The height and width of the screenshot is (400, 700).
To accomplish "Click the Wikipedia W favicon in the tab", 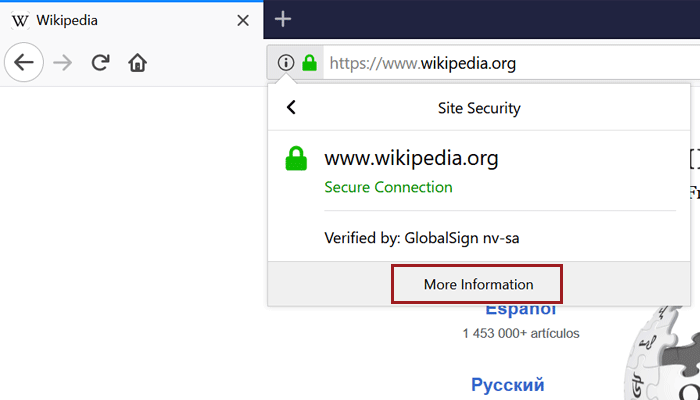I will [20, 20].
